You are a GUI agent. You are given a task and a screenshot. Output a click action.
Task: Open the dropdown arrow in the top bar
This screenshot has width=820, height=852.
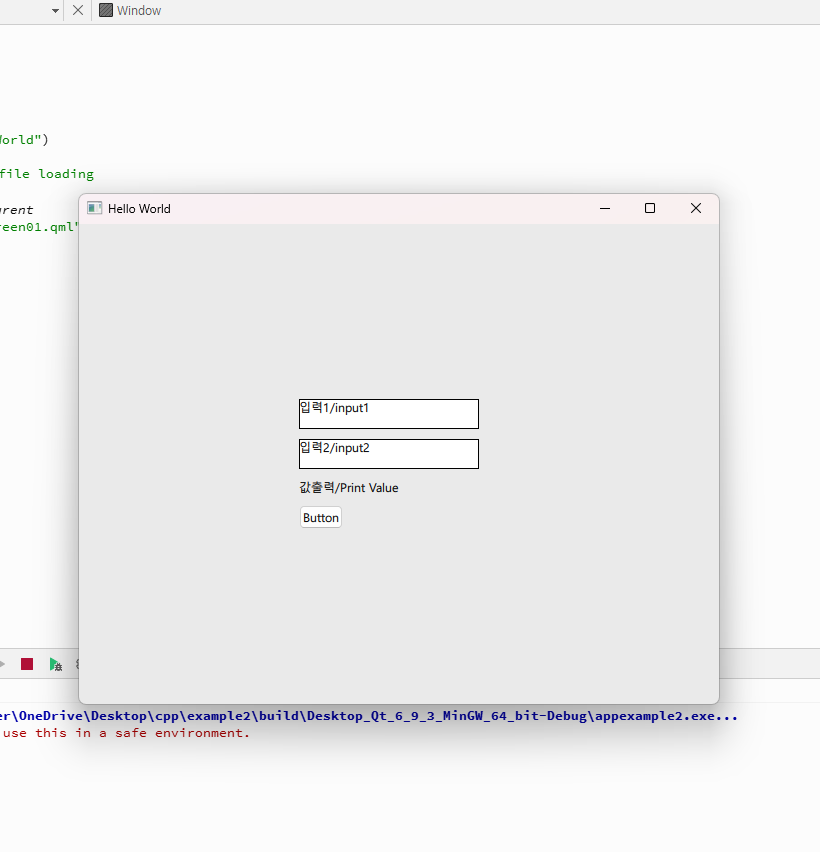click(56, 11)
